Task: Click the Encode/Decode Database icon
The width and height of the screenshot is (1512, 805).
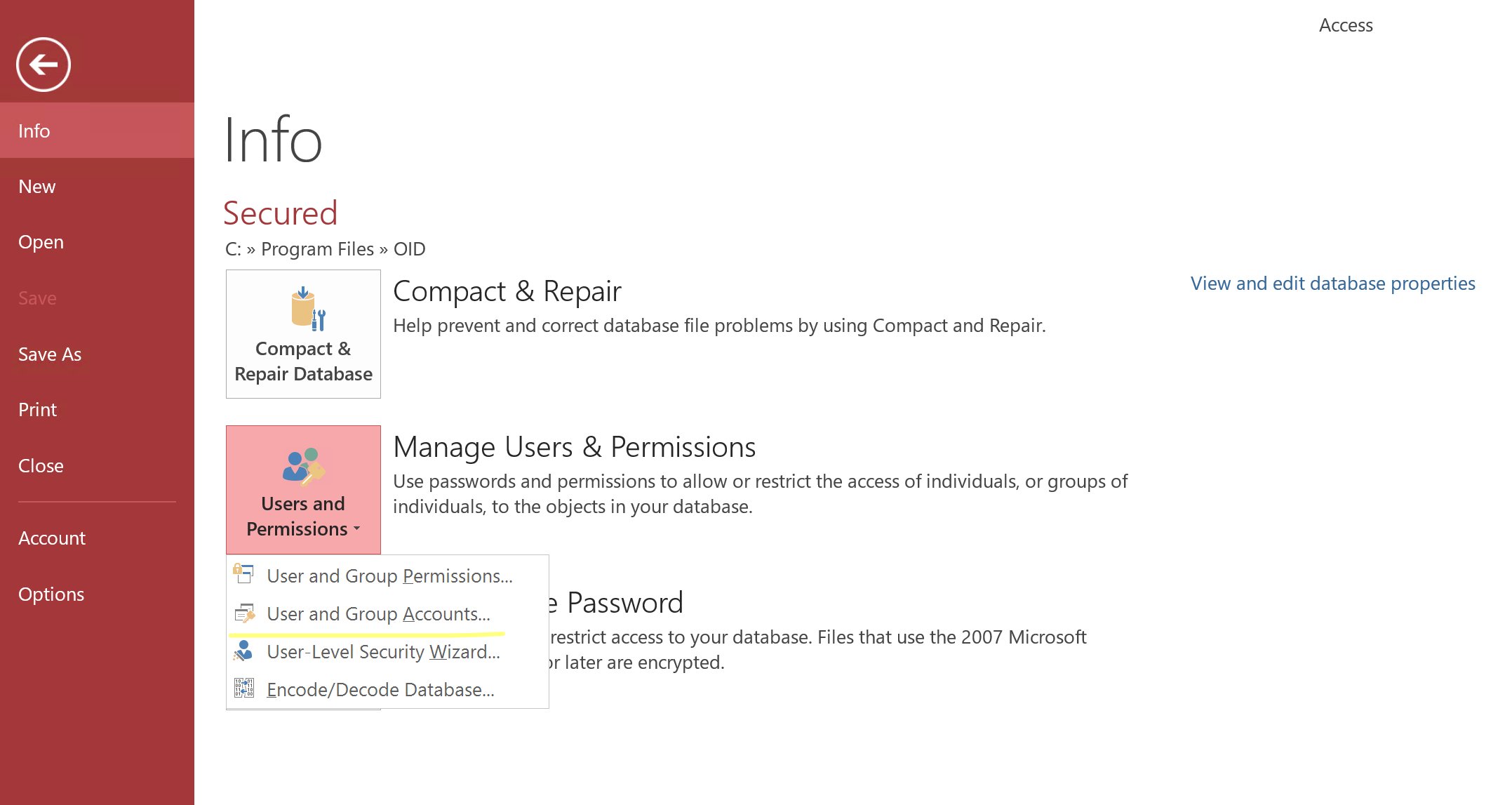Action: pos(243,688)
